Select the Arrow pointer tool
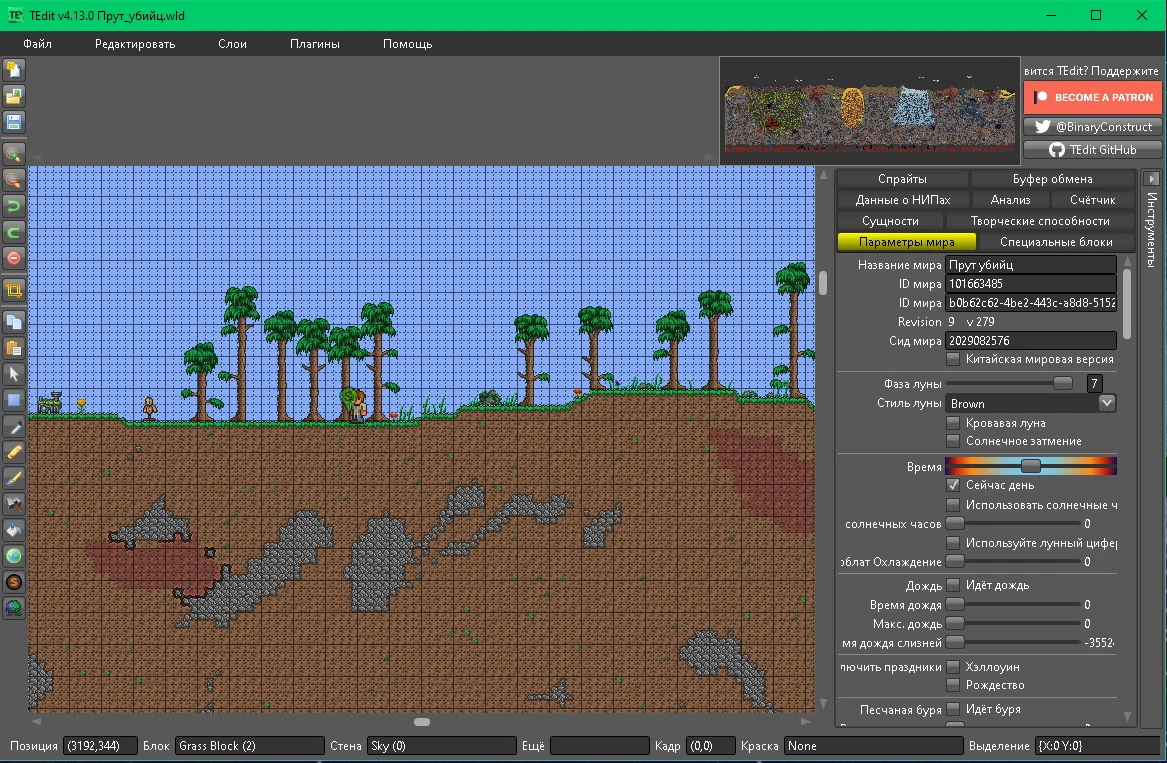Screen dimensions: 1167x763 (14, 374)
